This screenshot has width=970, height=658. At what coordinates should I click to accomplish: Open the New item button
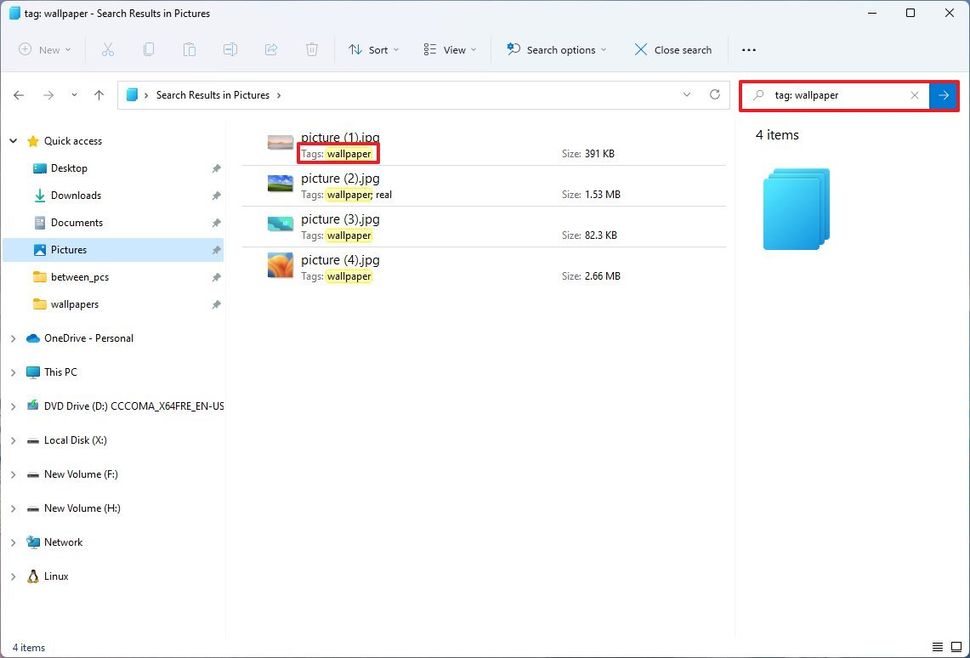[x=44, y=49]
